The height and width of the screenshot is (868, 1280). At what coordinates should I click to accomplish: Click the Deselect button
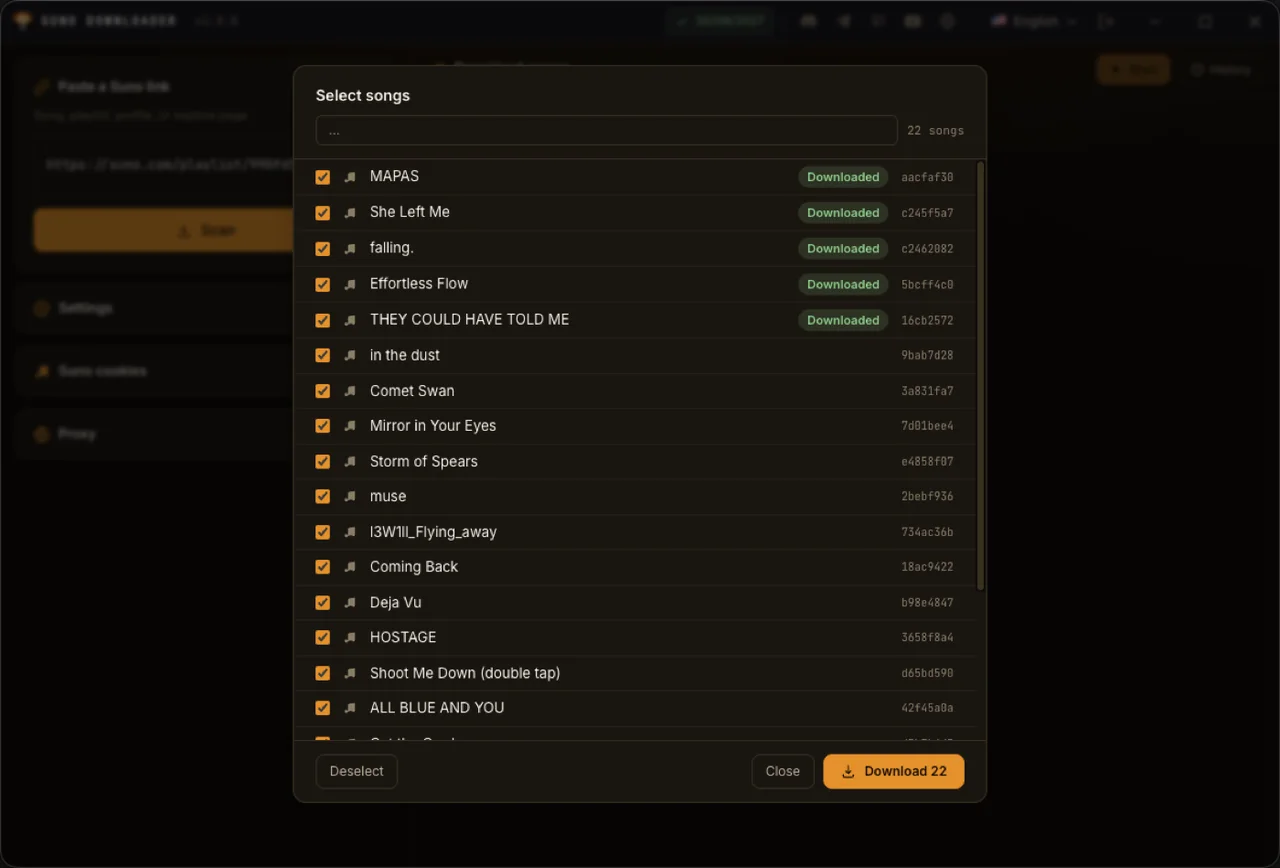coord(357,771)
